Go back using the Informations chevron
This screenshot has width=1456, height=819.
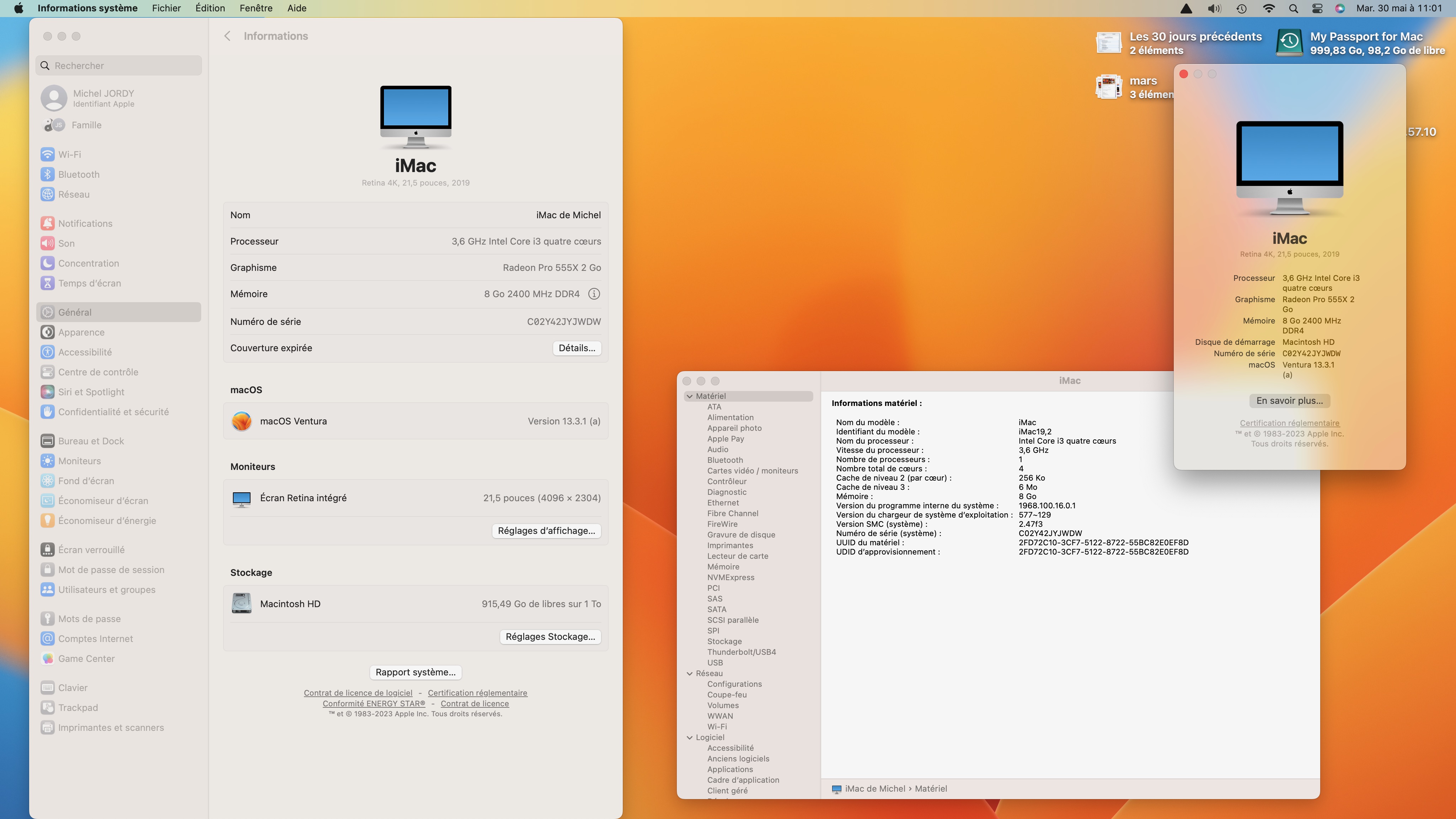[227, 36]
